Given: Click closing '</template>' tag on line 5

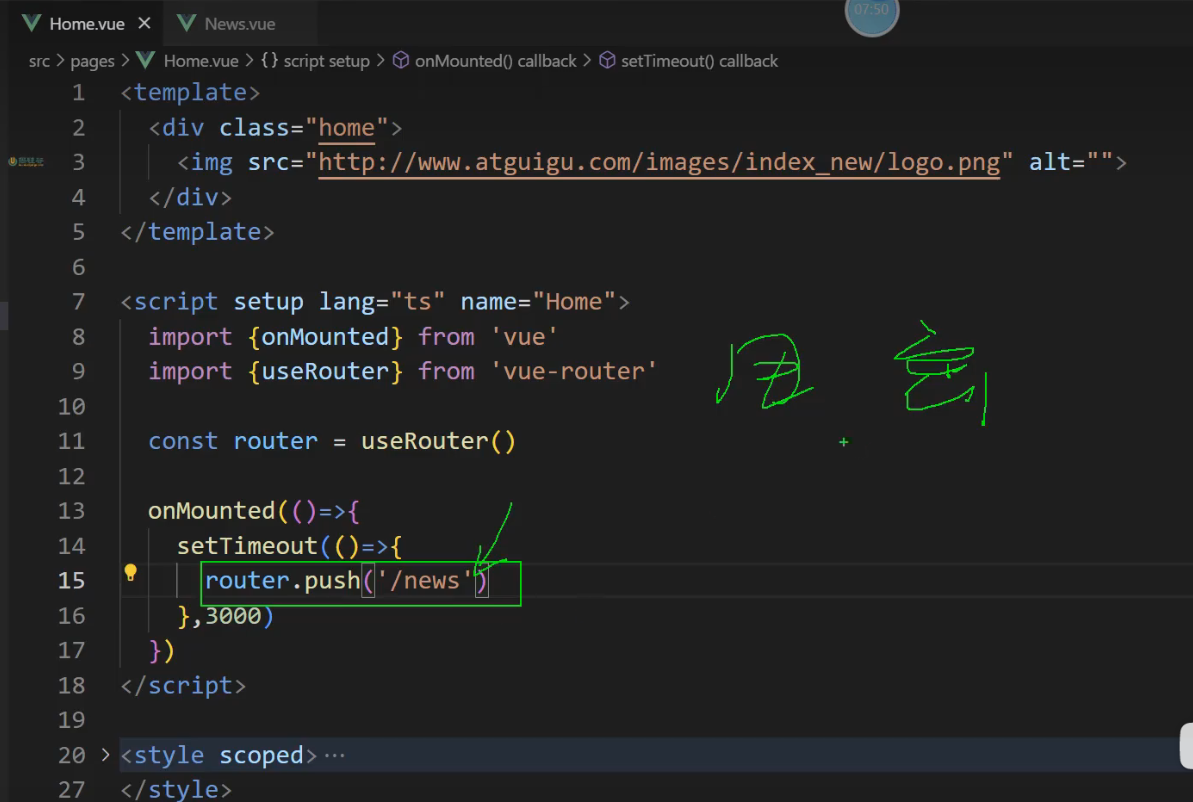Looking at the screenshot, I should click(197, 232).
